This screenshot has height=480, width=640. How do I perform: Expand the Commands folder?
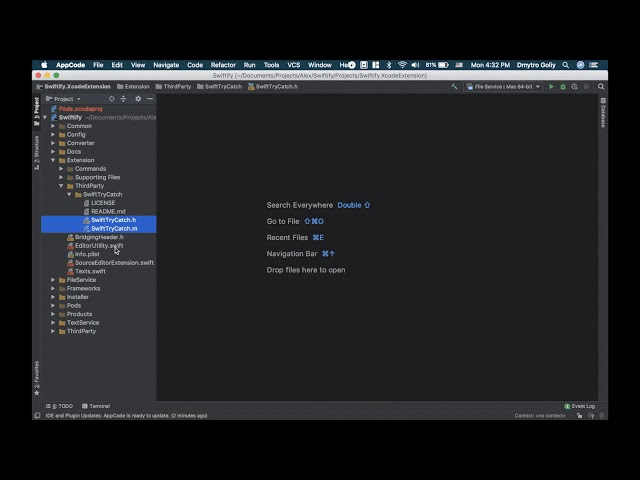61,169
